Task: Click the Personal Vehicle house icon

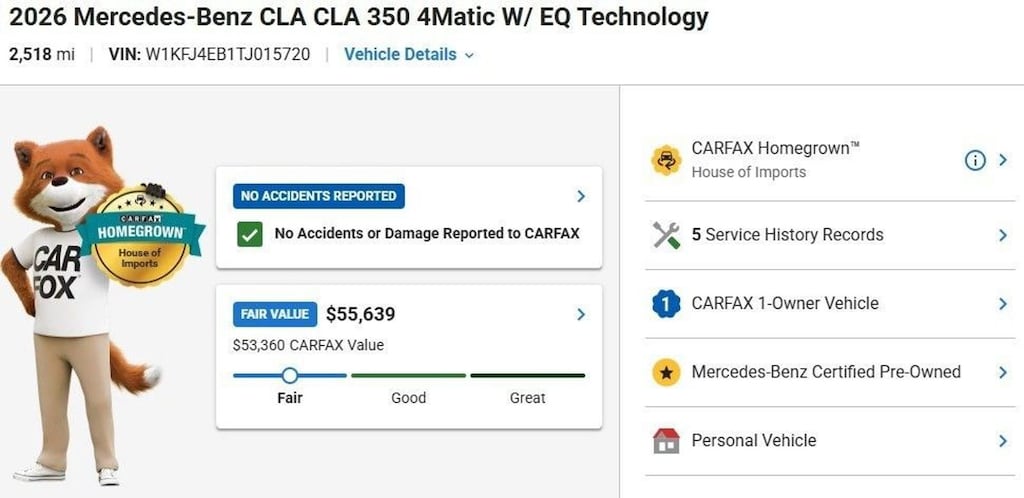Action: (x=666, y=441)
